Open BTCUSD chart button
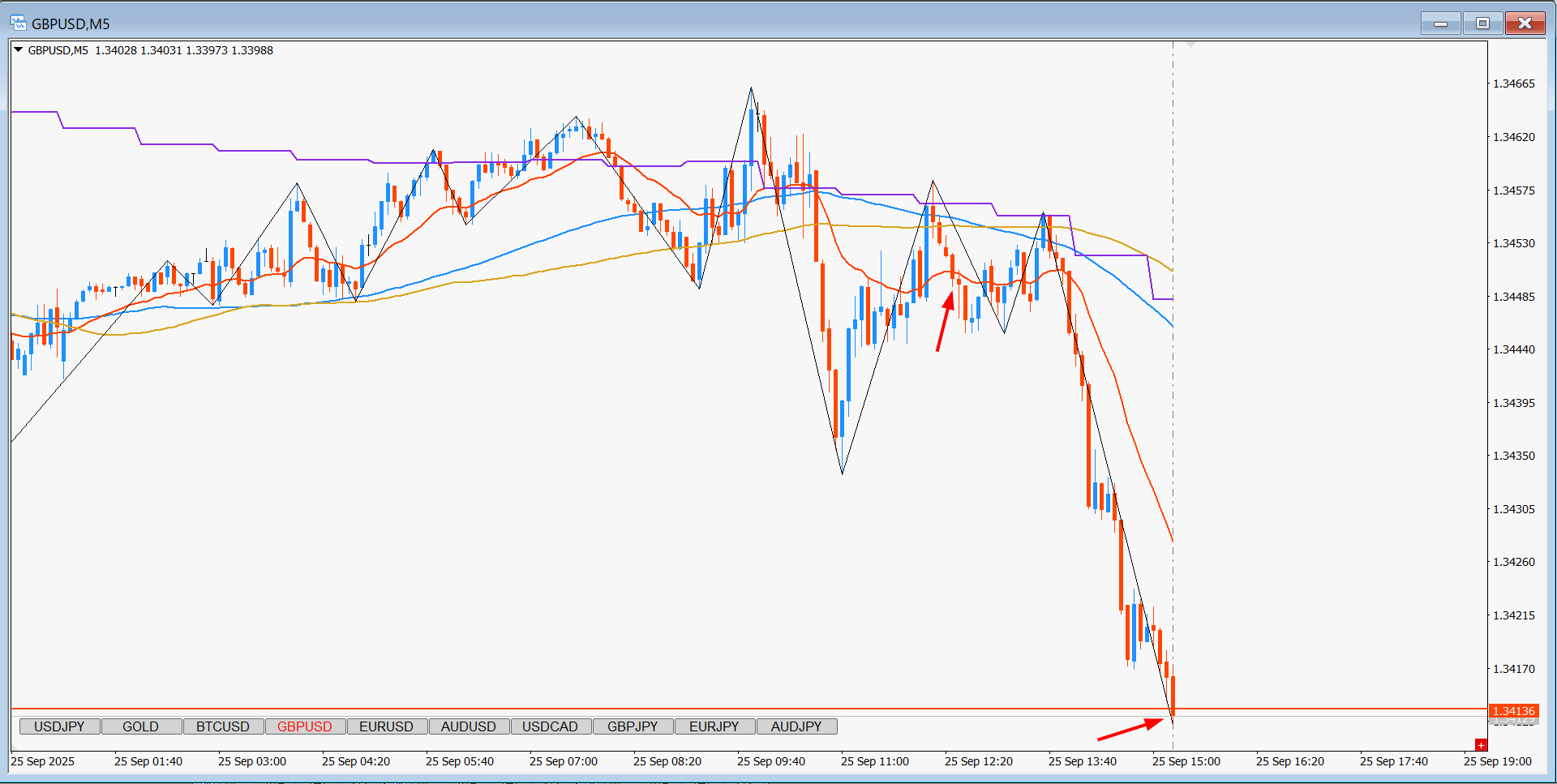This screenshot has width=1557, height=784. 223,726
